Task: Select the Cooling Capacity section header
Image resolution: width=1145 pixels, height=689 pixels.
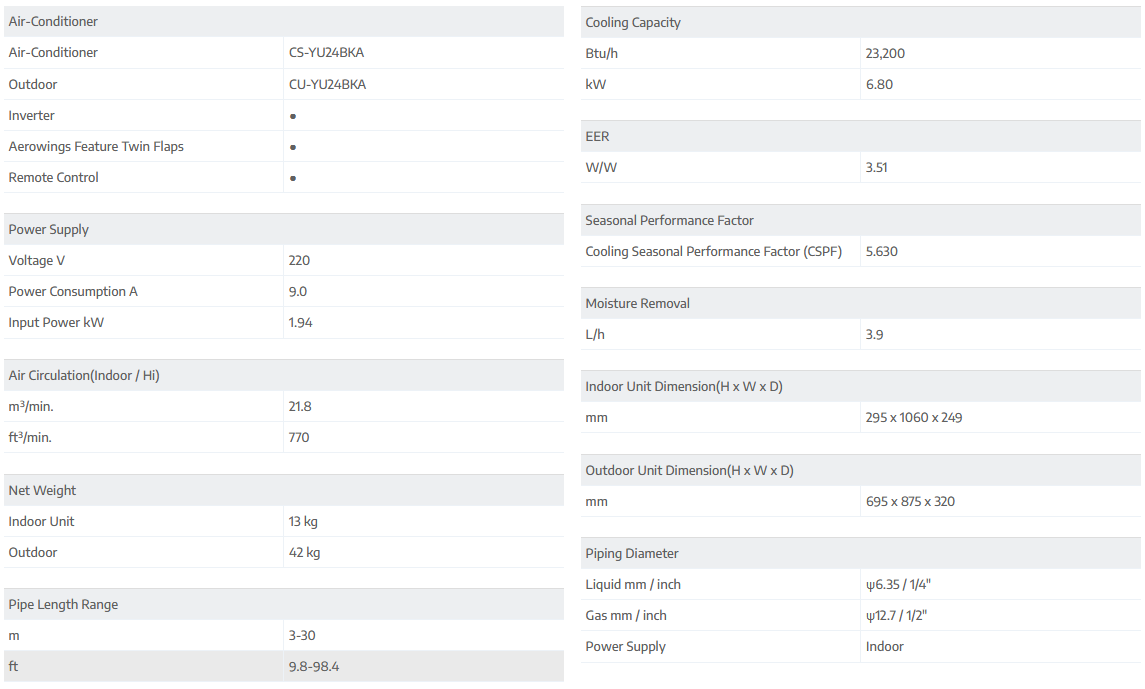Action: coord(633,23)
